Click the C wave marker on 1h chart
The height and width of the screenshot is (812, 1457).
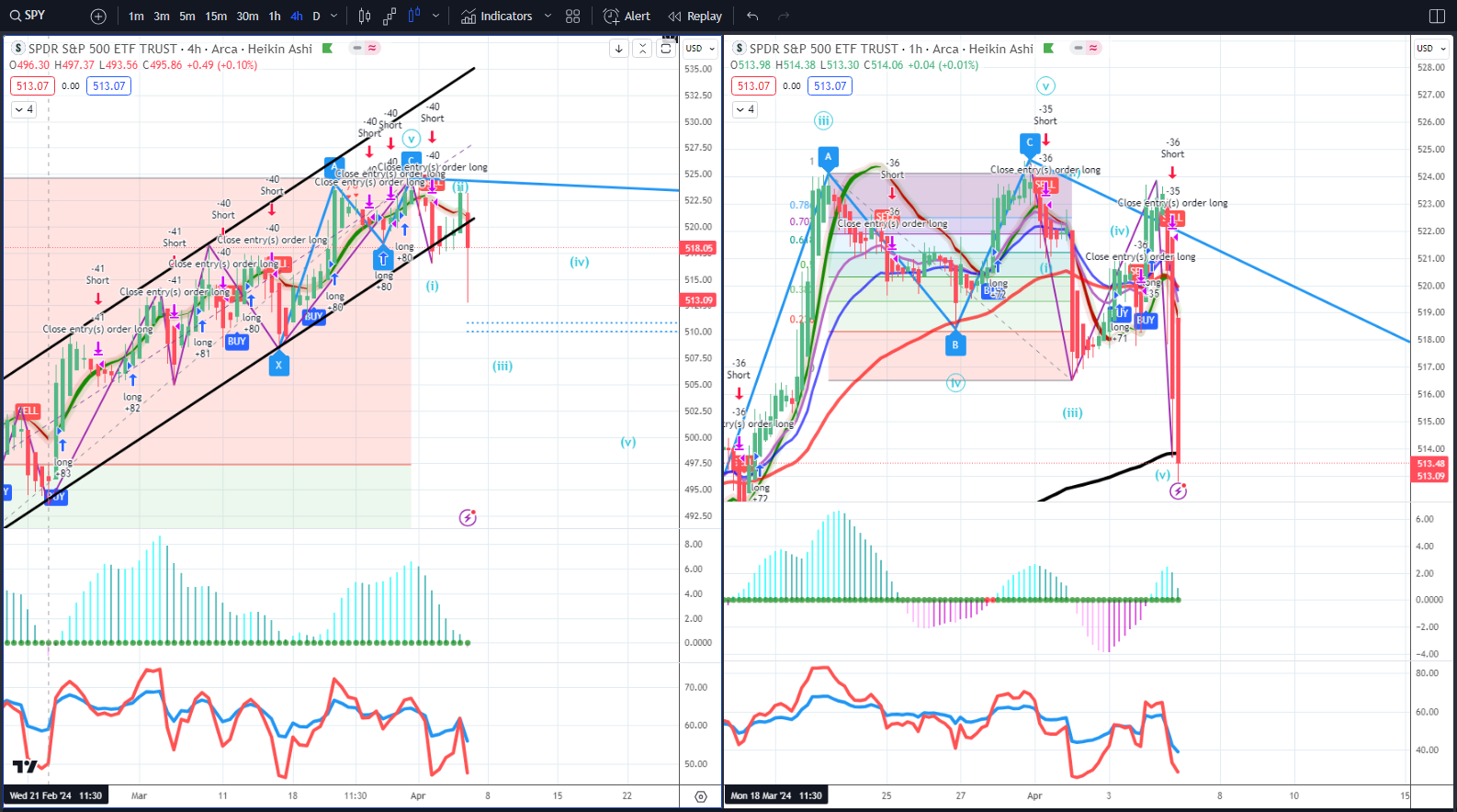(1030, 142)
